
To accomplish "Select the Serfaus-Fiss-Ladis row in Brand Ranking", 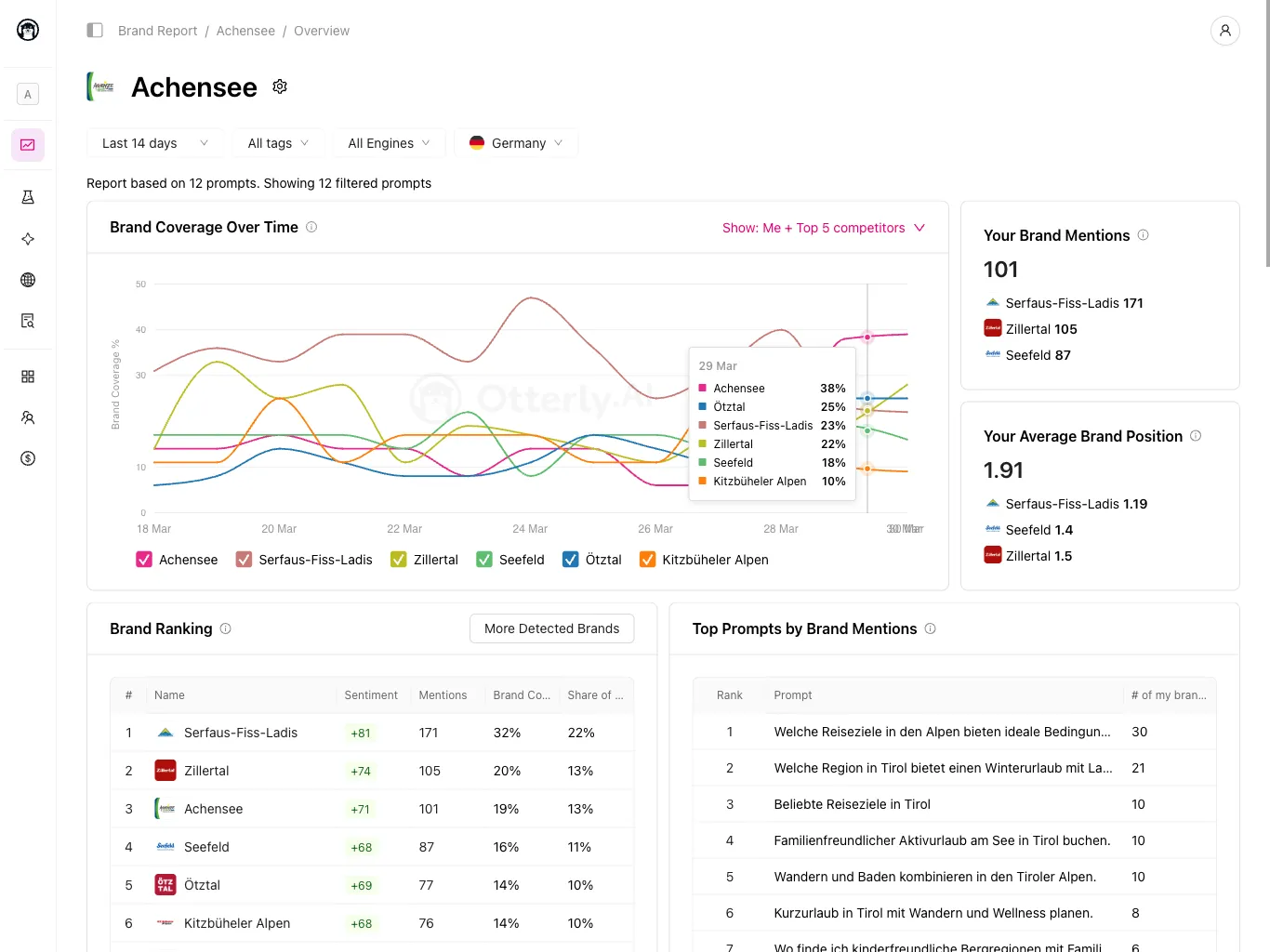I will (372, 733).
